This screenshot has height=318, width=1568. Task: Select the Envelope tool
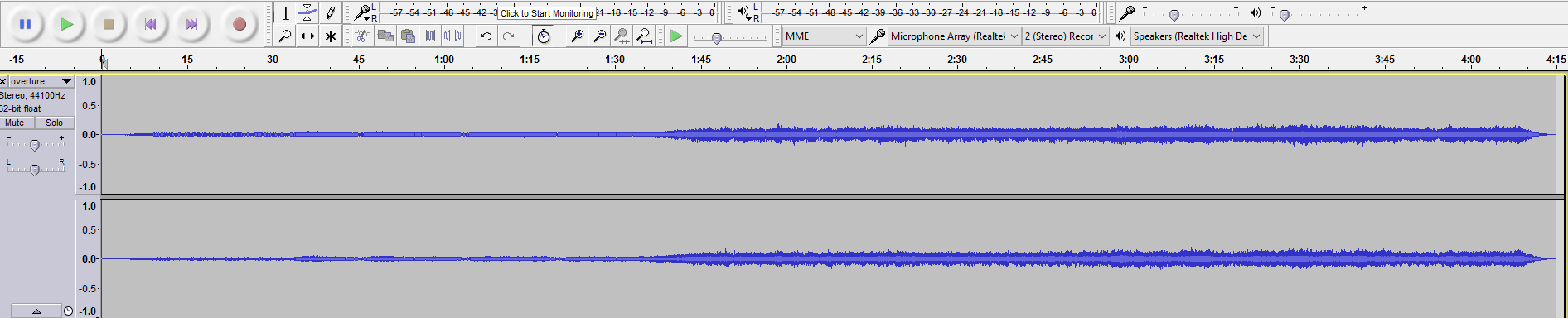307,12
